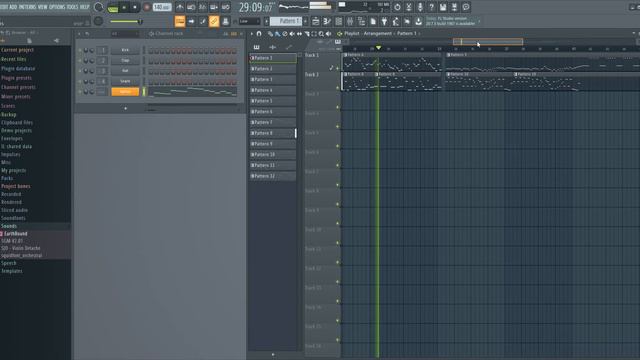Expand the Sounds folder in browser
640x360 pixels.
point(9,226)
